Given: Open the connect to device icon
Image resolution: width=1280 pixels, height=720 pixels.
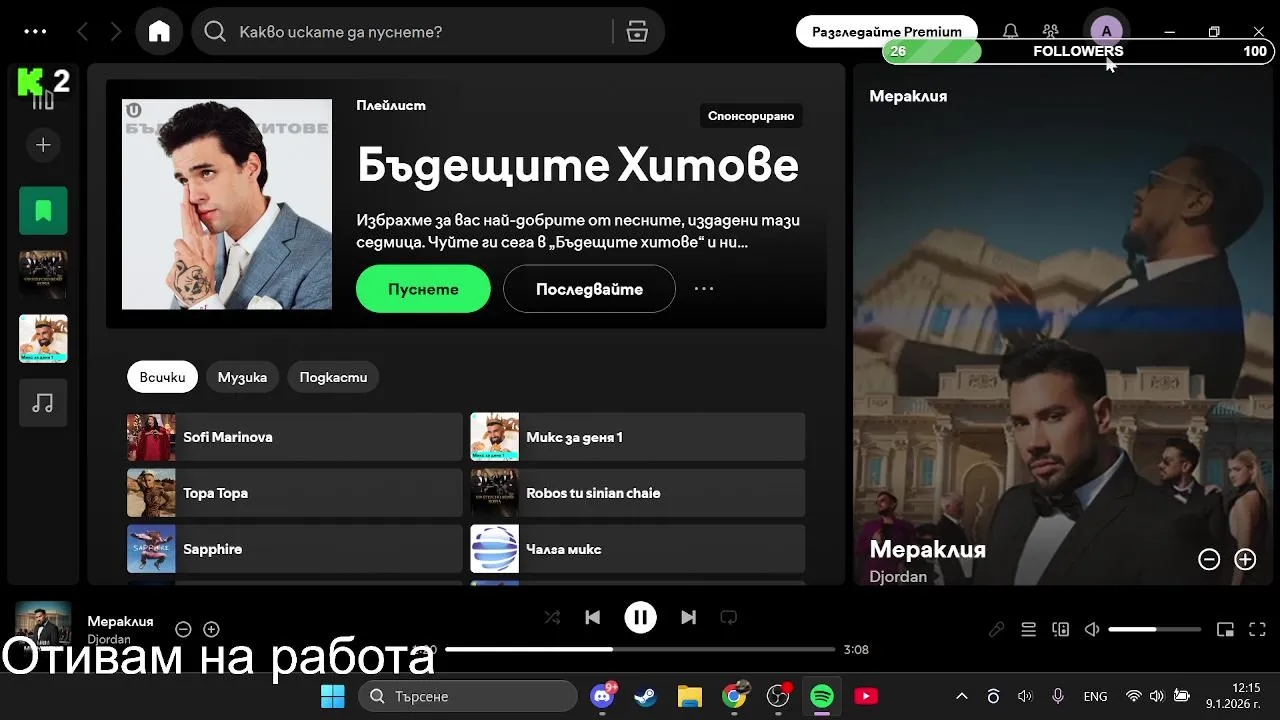Looking at the screenshot, I should (1060, 629).
